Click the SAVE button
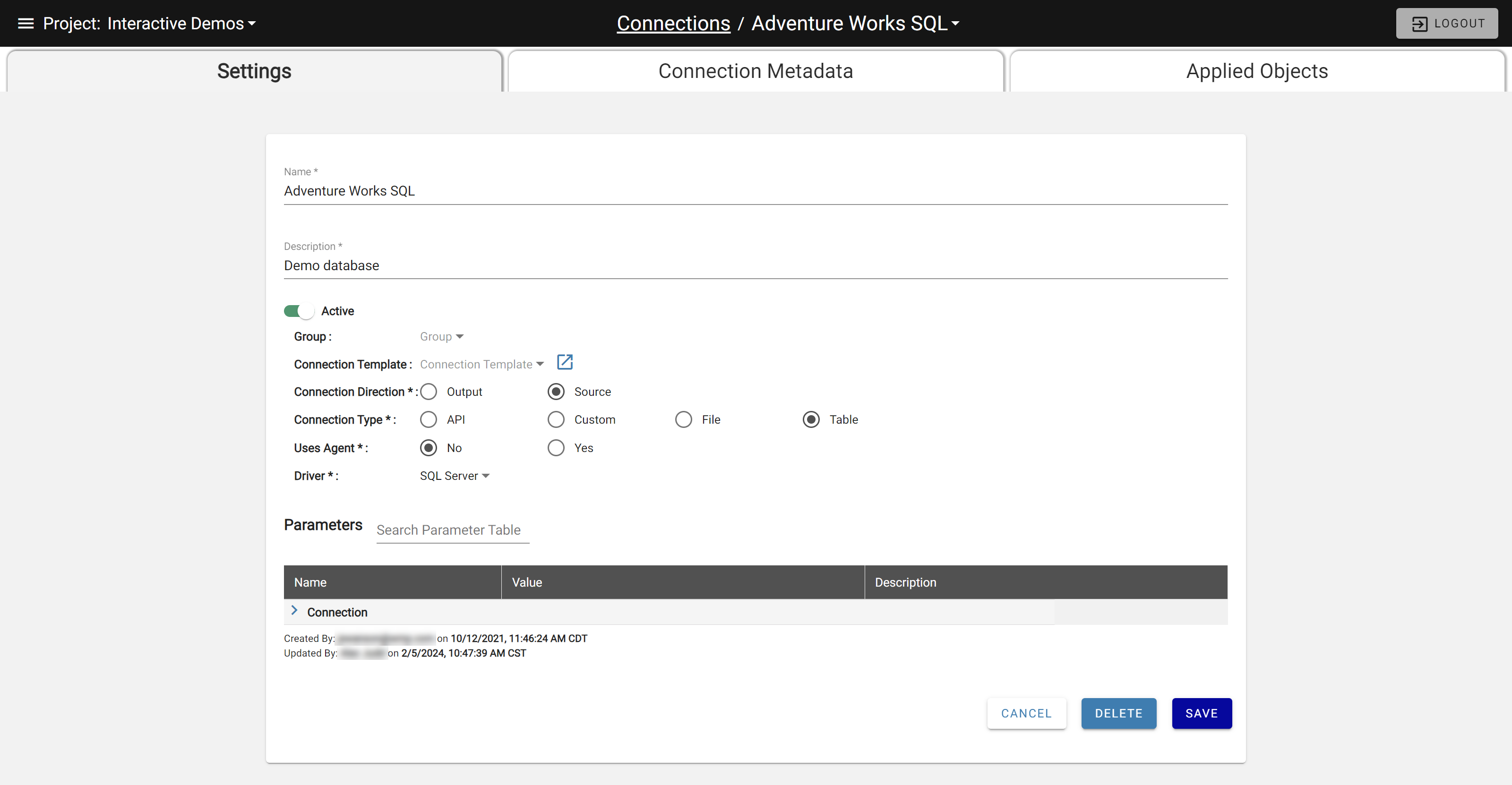The height and width of the screenshot is (785, 1512). click(x=1202, y=713)
